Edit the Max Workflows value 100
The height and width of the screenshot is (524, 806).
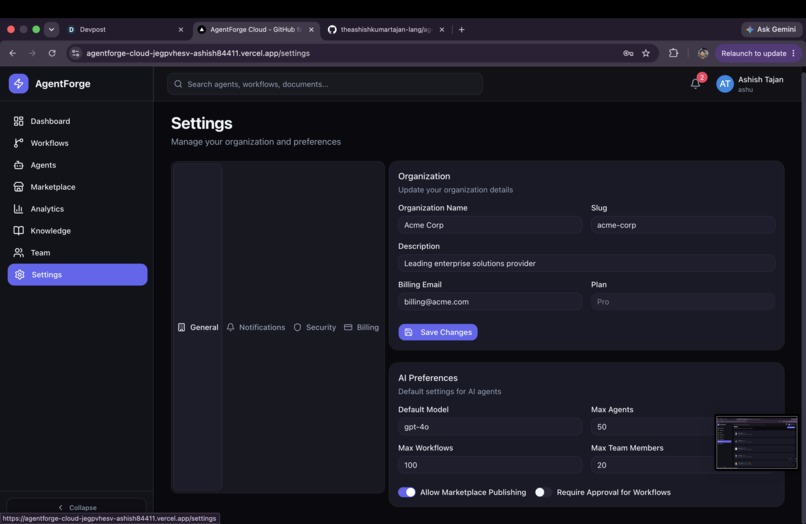[x=490, y=465]
